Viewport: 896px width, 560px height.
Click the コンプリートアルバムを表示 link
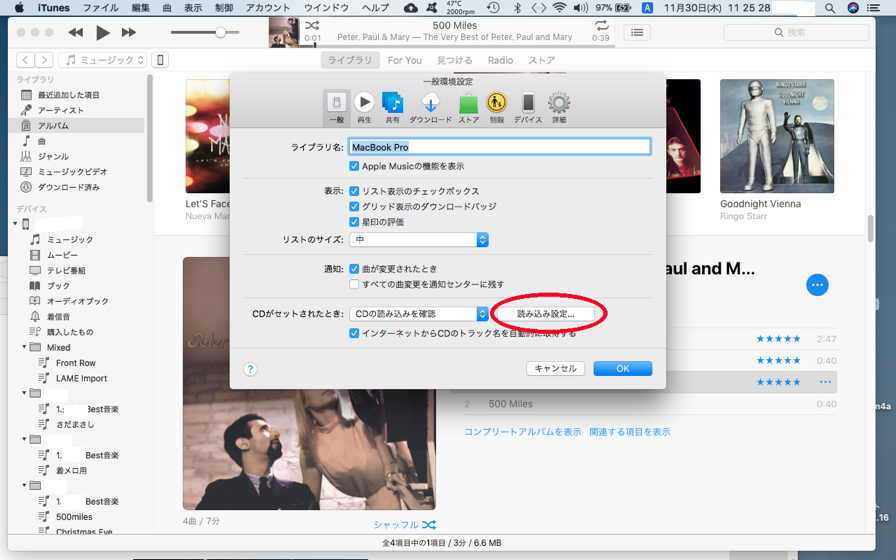point(522,432)
